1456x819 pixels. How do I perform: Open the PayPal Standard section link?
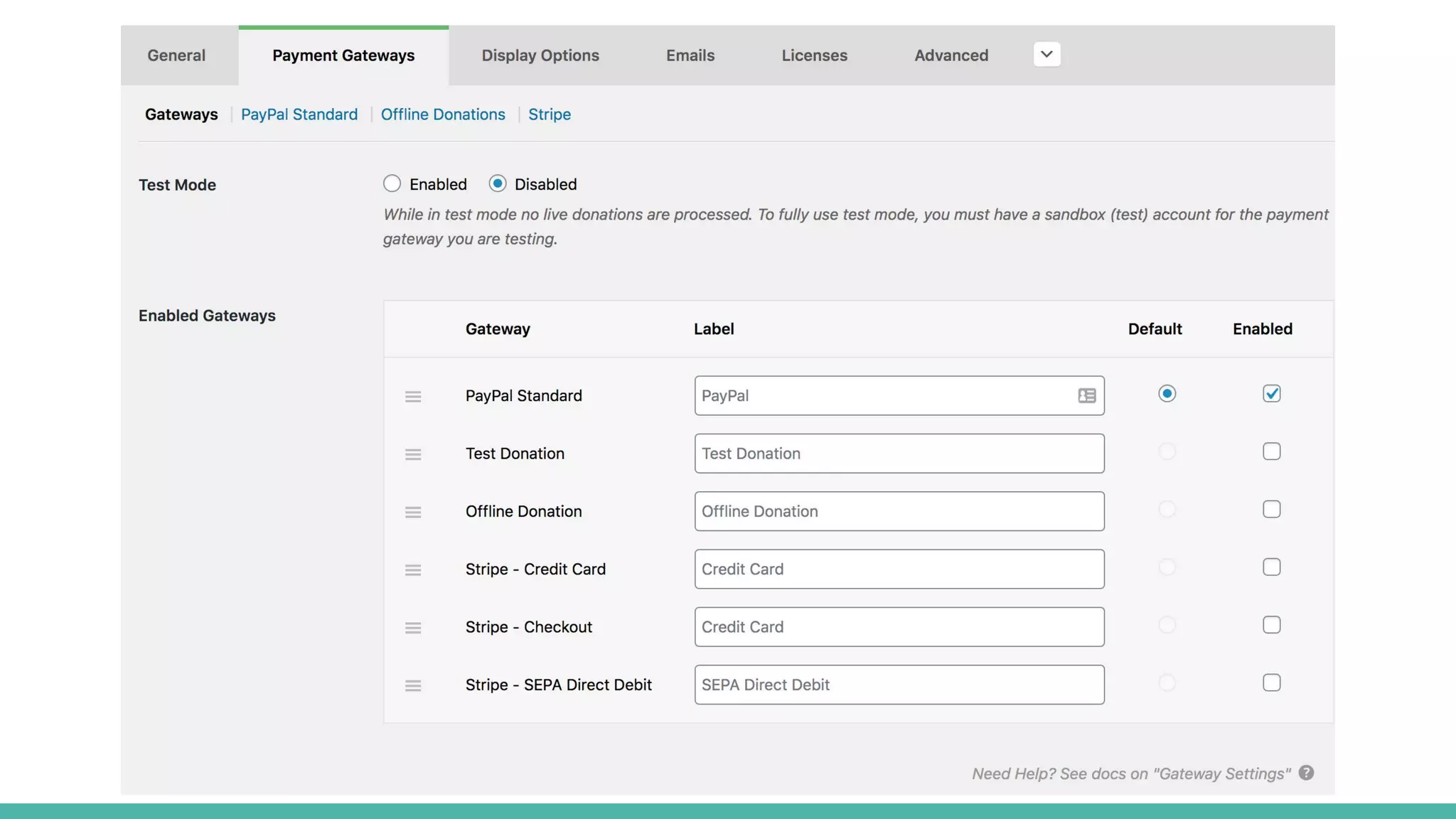click(x=299, y=114)
